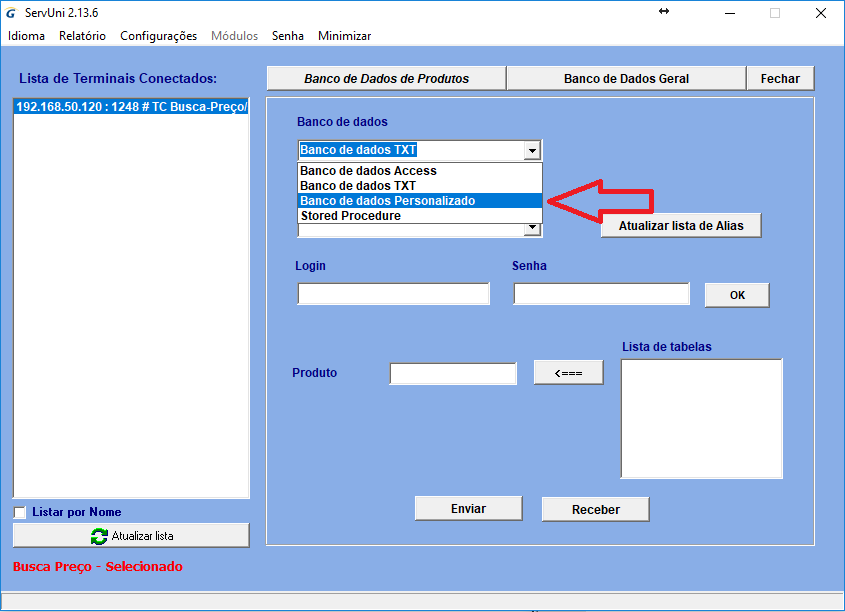Enable the Listar por Nome checkbox

click(x=20, y=513)
